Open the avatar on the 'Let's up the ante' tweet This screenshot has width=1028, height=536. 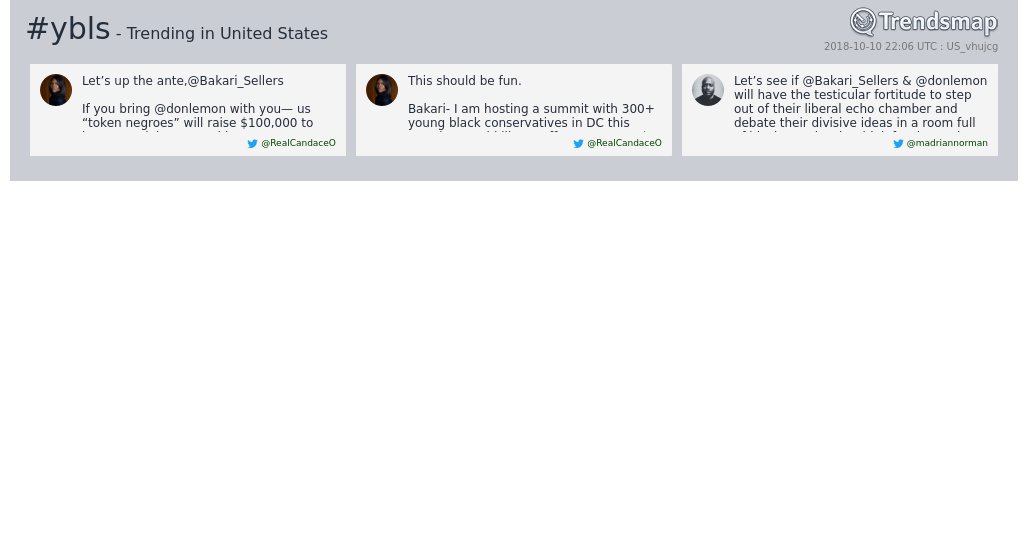coord(56,90)
